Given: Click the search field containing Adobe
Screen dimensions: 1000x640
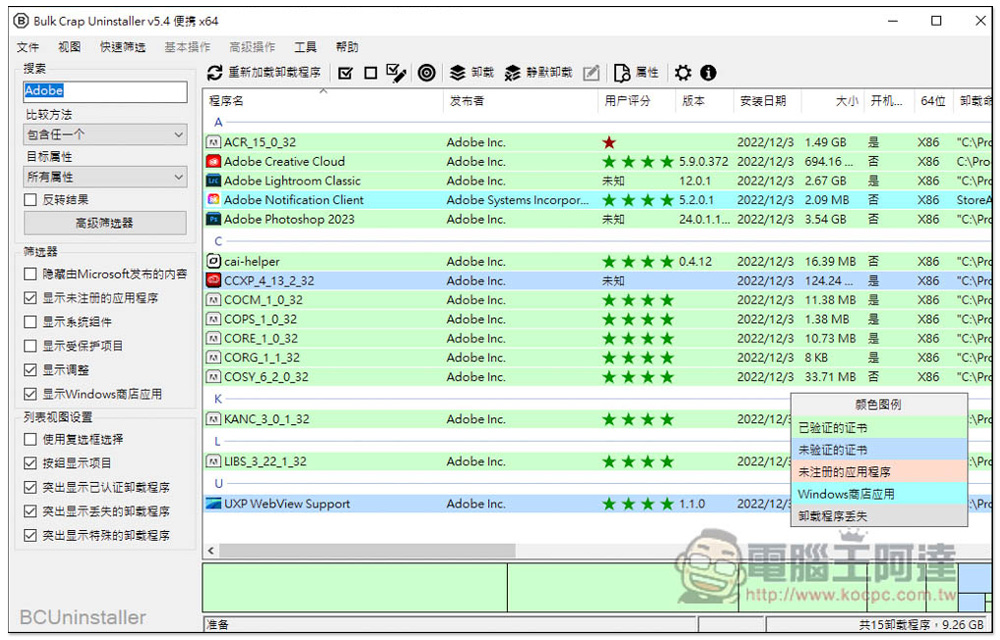Looking at the screenshot, I should (105, 91).
